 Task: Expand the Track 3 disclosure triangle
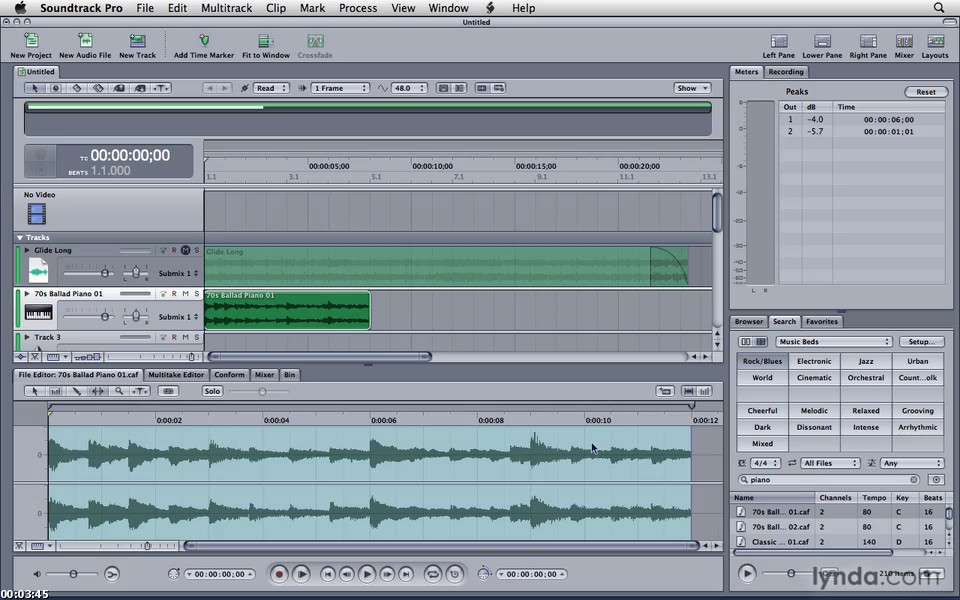pos(27,337)
